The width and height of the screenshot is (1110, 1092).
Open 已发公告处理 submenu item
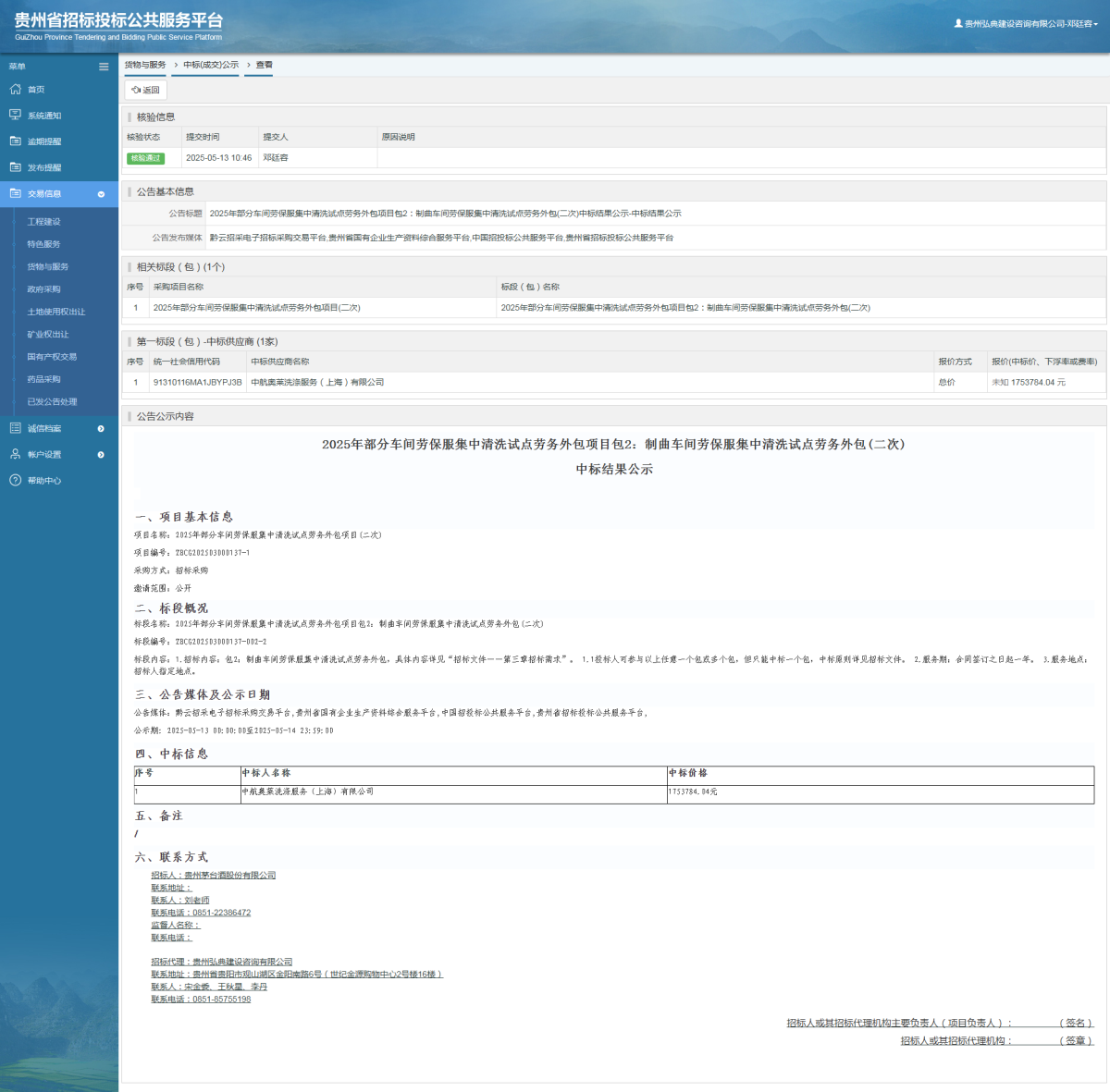pyautogui.click(x=52, y=402)
